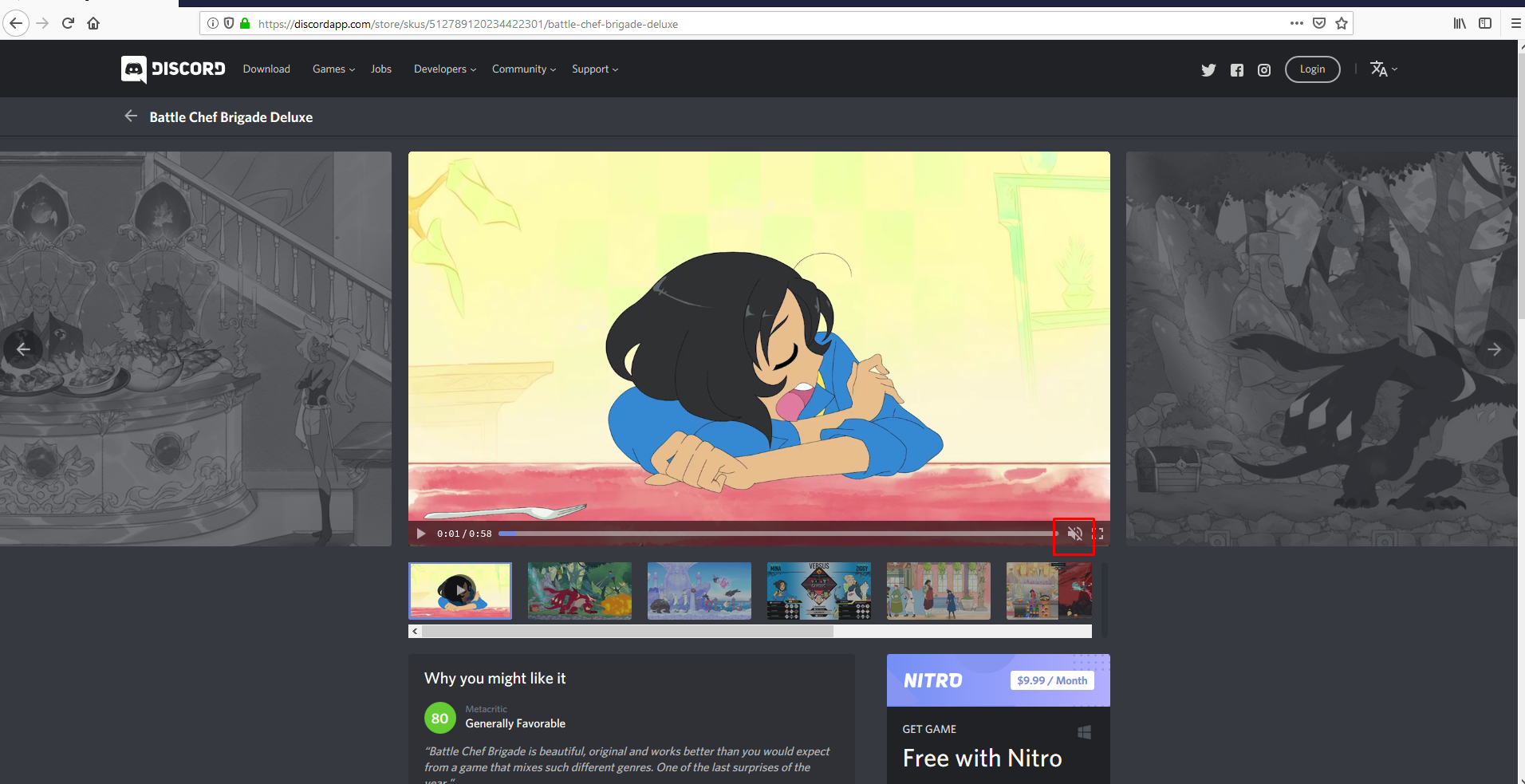1525x784 pixels.
Task: Open the language selector dropdown
Action: point(1383,69)
